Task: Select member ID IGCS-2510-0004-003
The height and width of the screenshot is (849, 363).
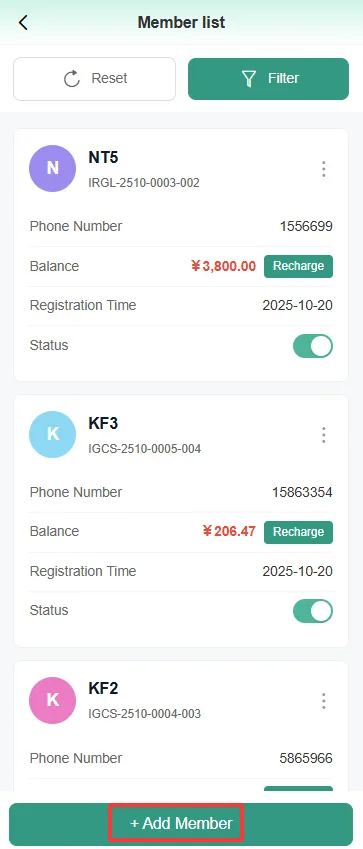Action: (145, 714)
